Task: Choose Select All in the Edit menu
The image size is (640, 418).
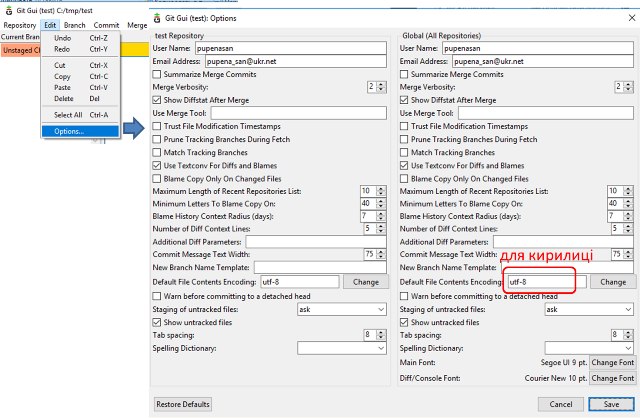Action: point(68,115)
